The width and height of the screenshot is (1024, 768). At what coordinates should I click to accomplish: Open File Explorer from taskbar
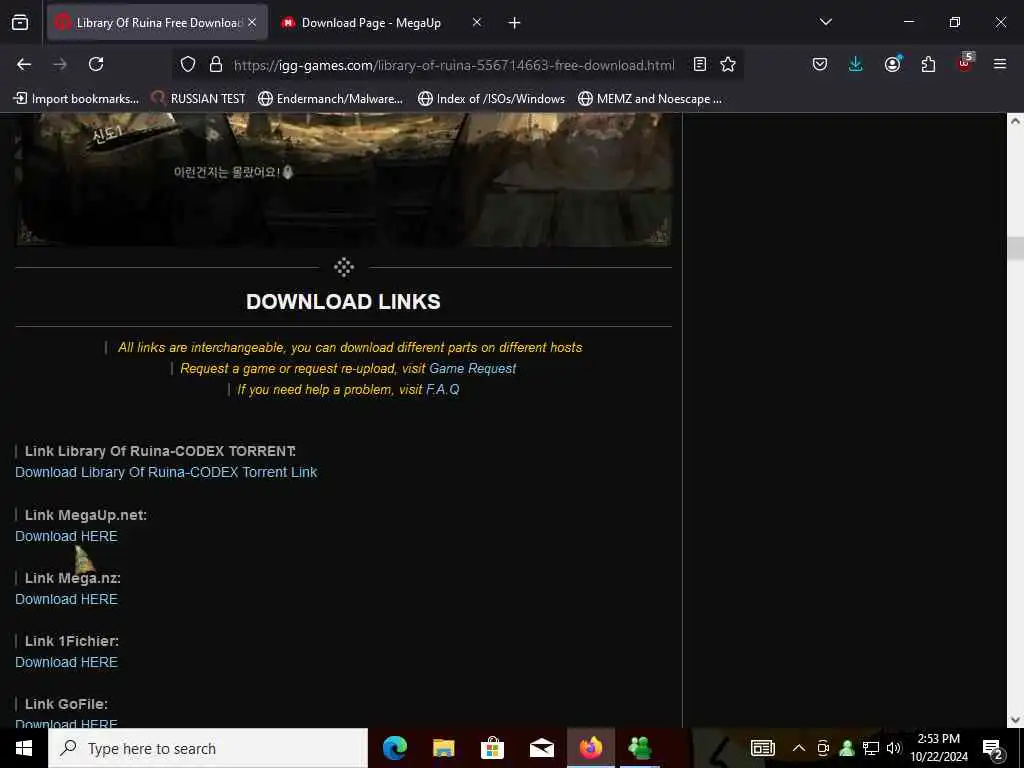pos(443,748)
